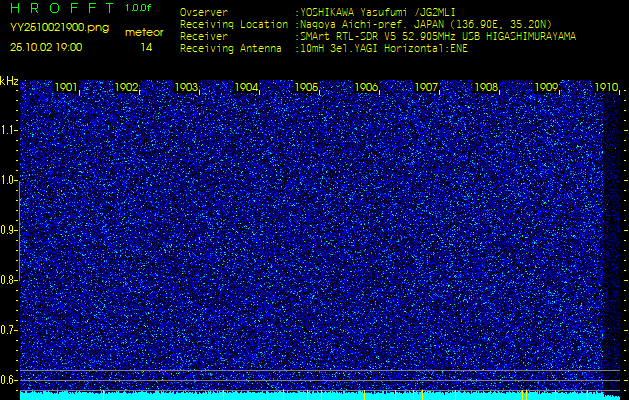Click the date stamp 25.10.02 19:00

click(46, 47)
